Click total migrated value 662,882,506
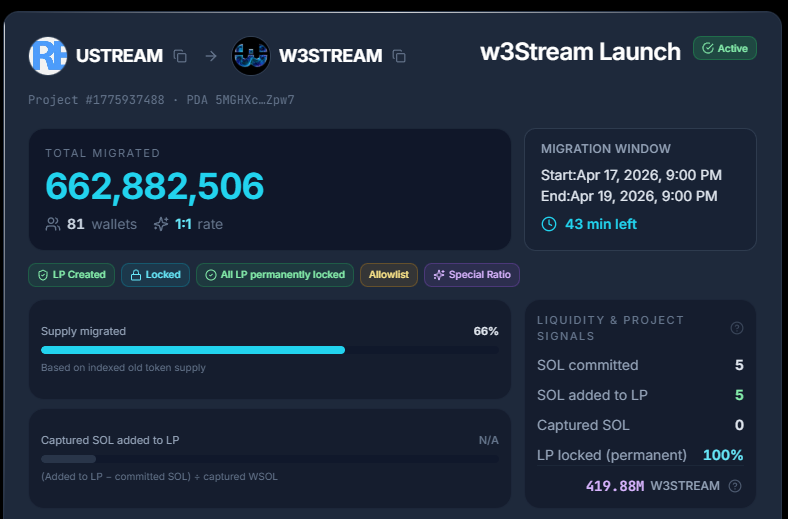 point(155,186)
